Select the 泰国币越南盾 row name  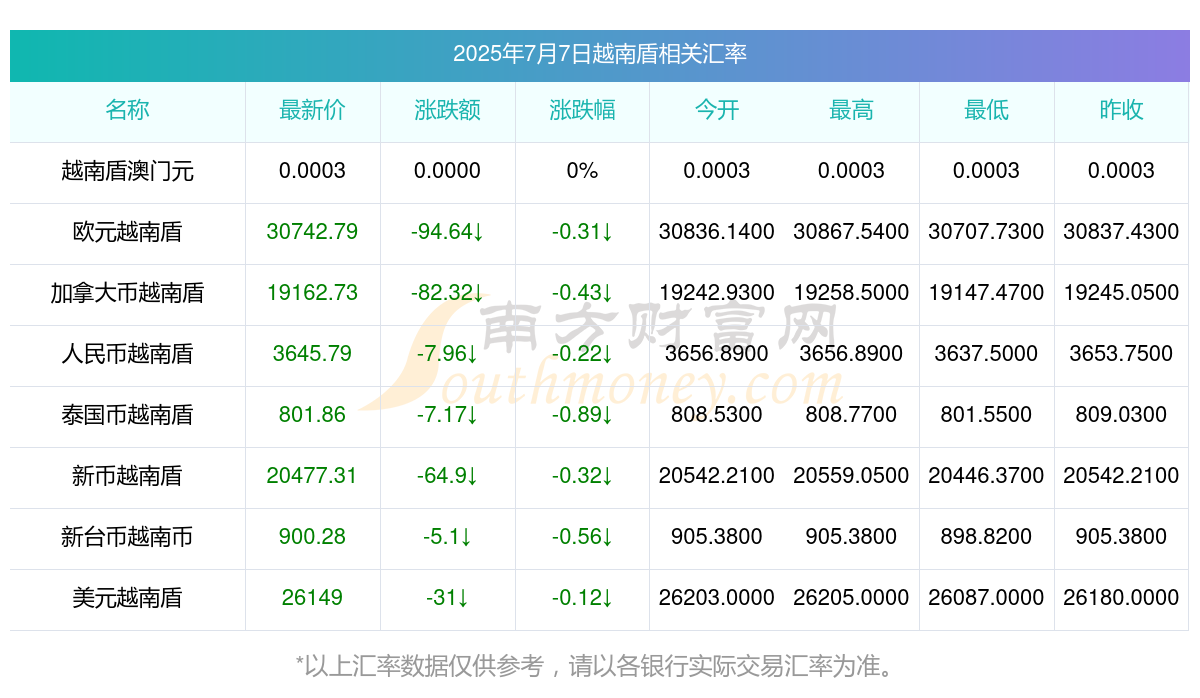tap(127, 415)
